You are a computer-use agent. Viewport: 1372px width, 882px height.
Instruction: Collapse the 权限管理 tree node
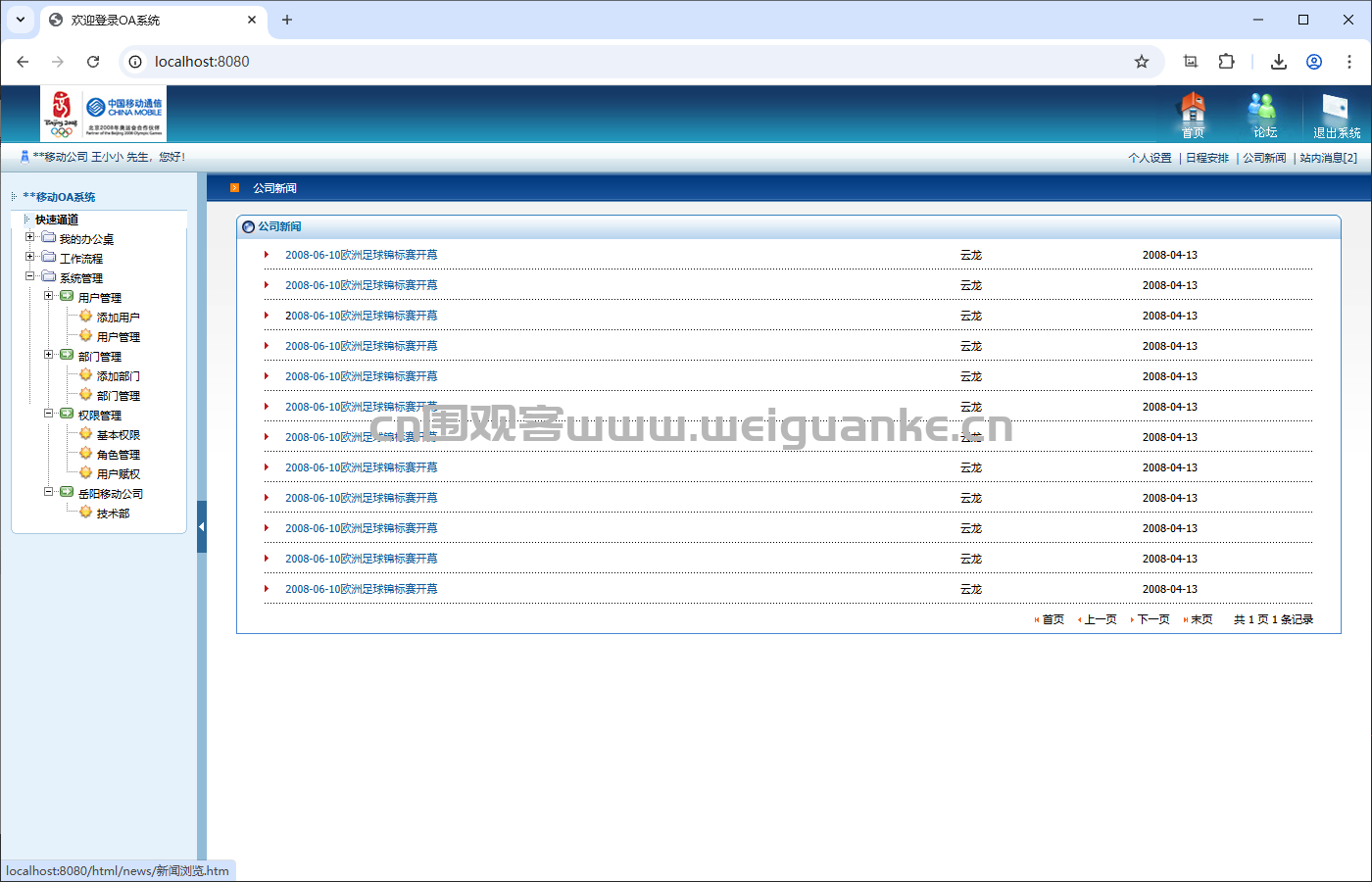(48, 414)
